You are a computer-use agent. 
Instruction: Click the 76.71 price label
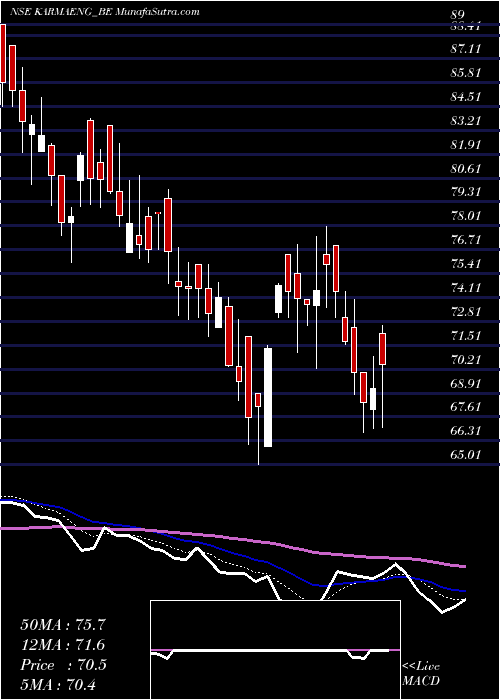(466, 241)
